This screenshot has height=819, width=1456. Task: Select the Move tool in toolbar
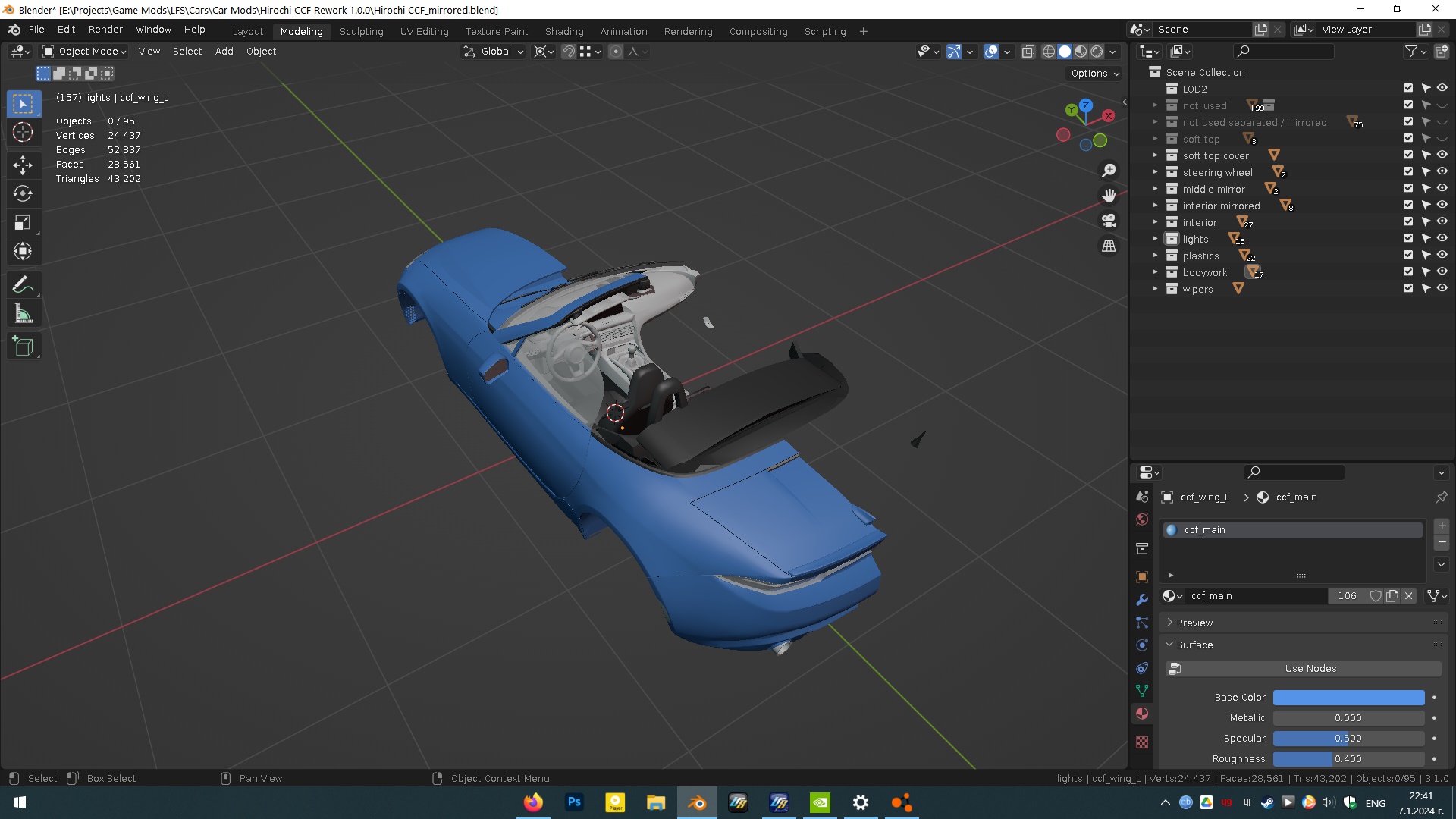click(x=23, y=165)
